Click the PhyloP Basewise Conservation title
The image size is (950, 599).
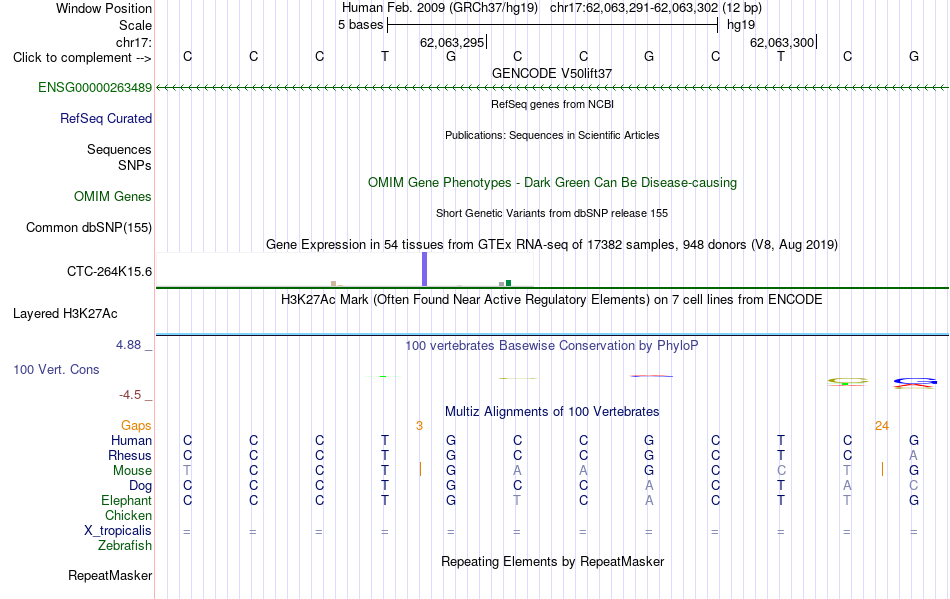click(x=552, y=346)
